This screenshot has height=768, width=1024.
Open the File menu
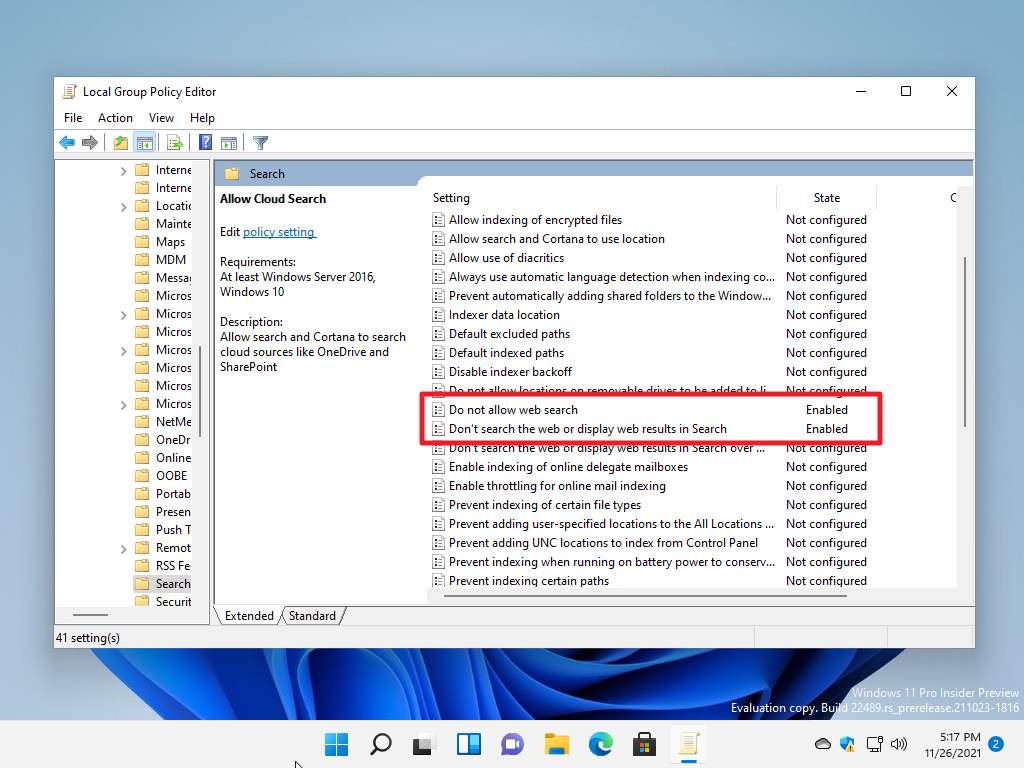(73, 118)
